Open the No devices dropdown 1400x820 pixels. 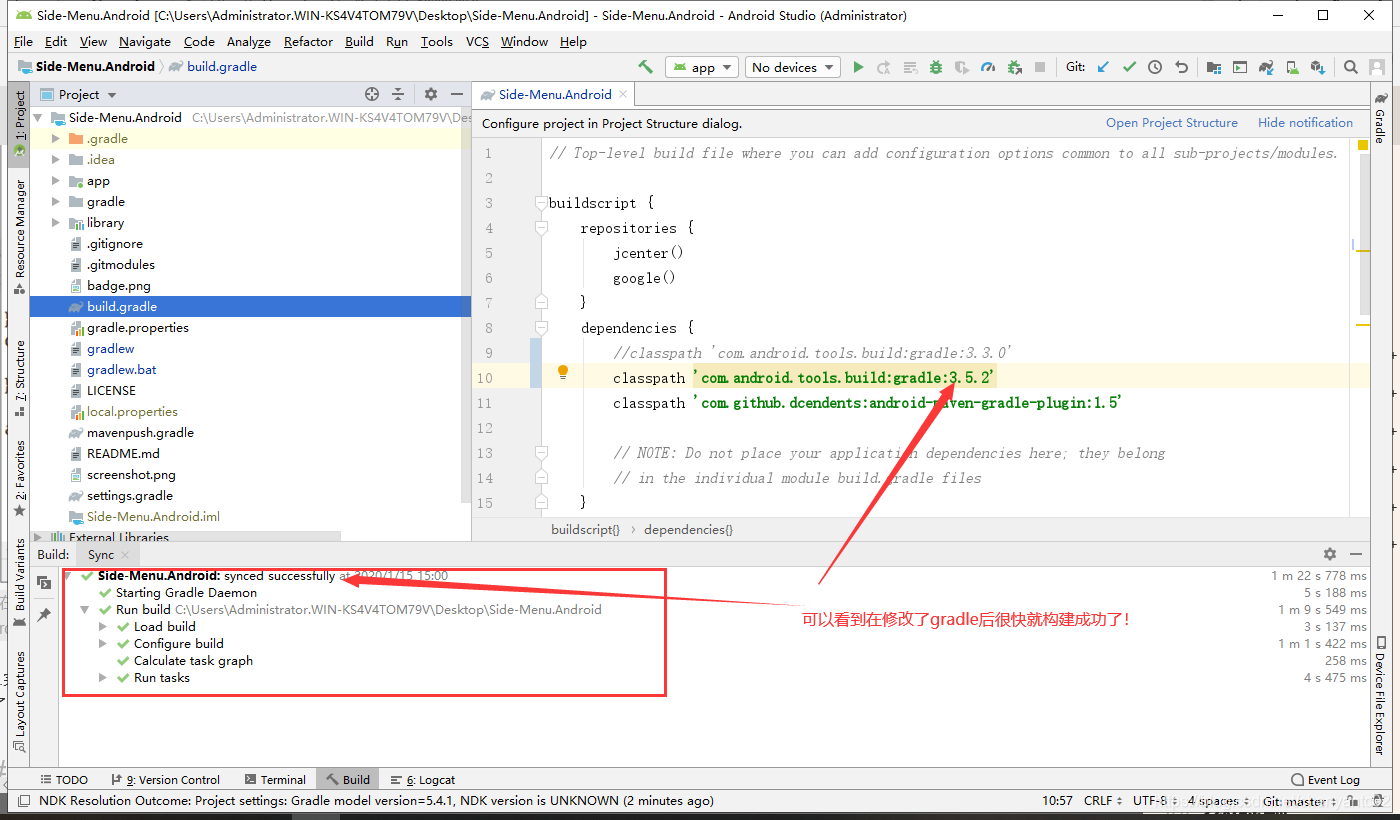(794, 67)
